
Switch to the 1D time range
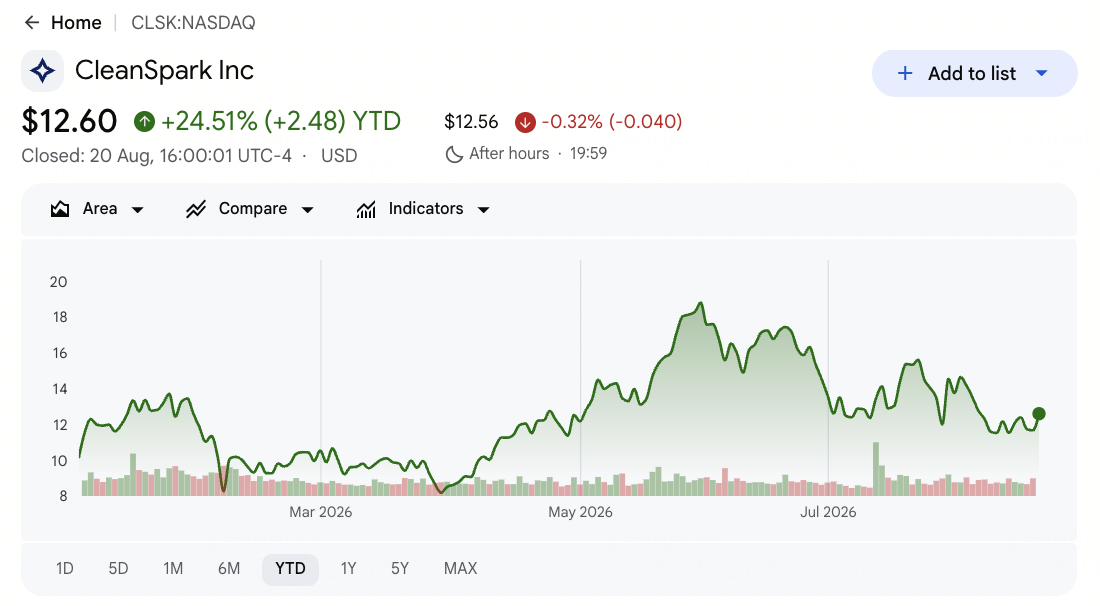[x=65, y=568]
